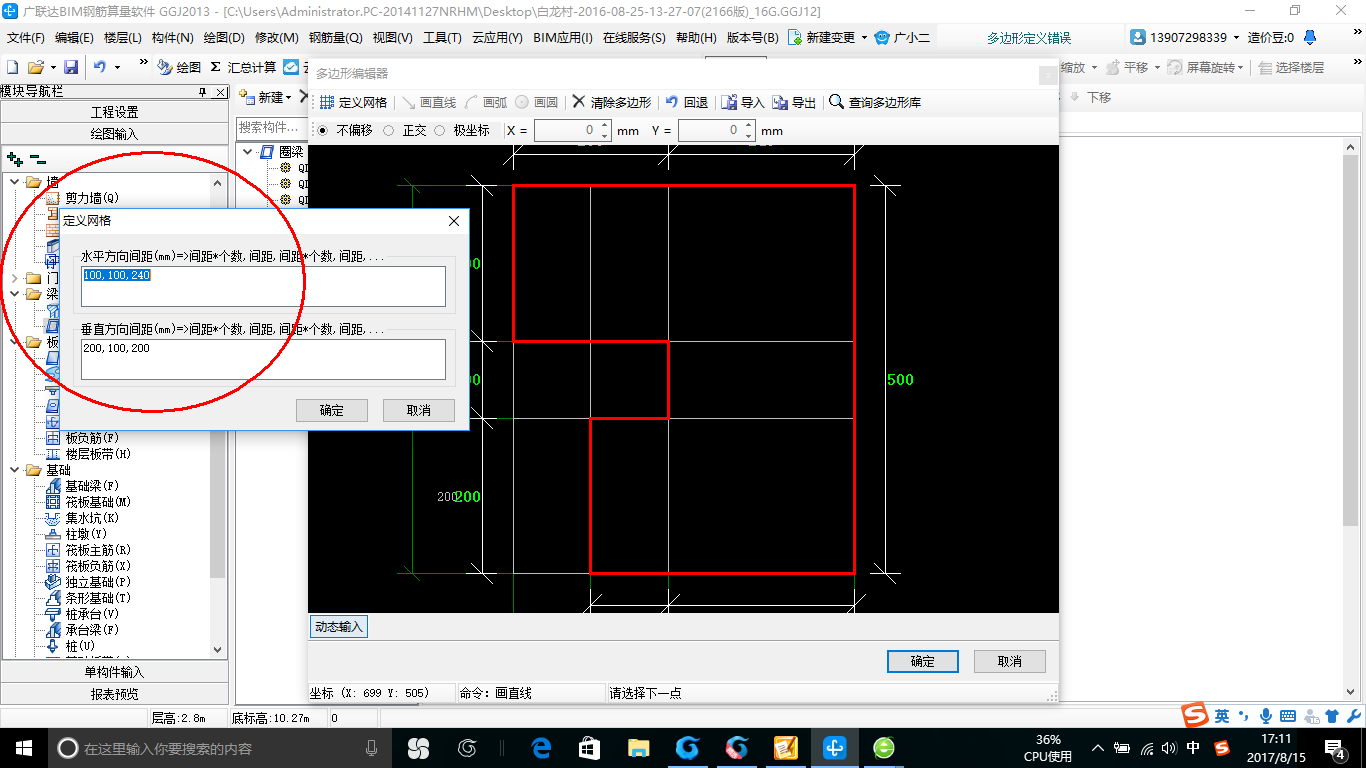Open the BIM应用(I) menu
The width and height of the screenshot is (1366, 768).
click(562, 38)
